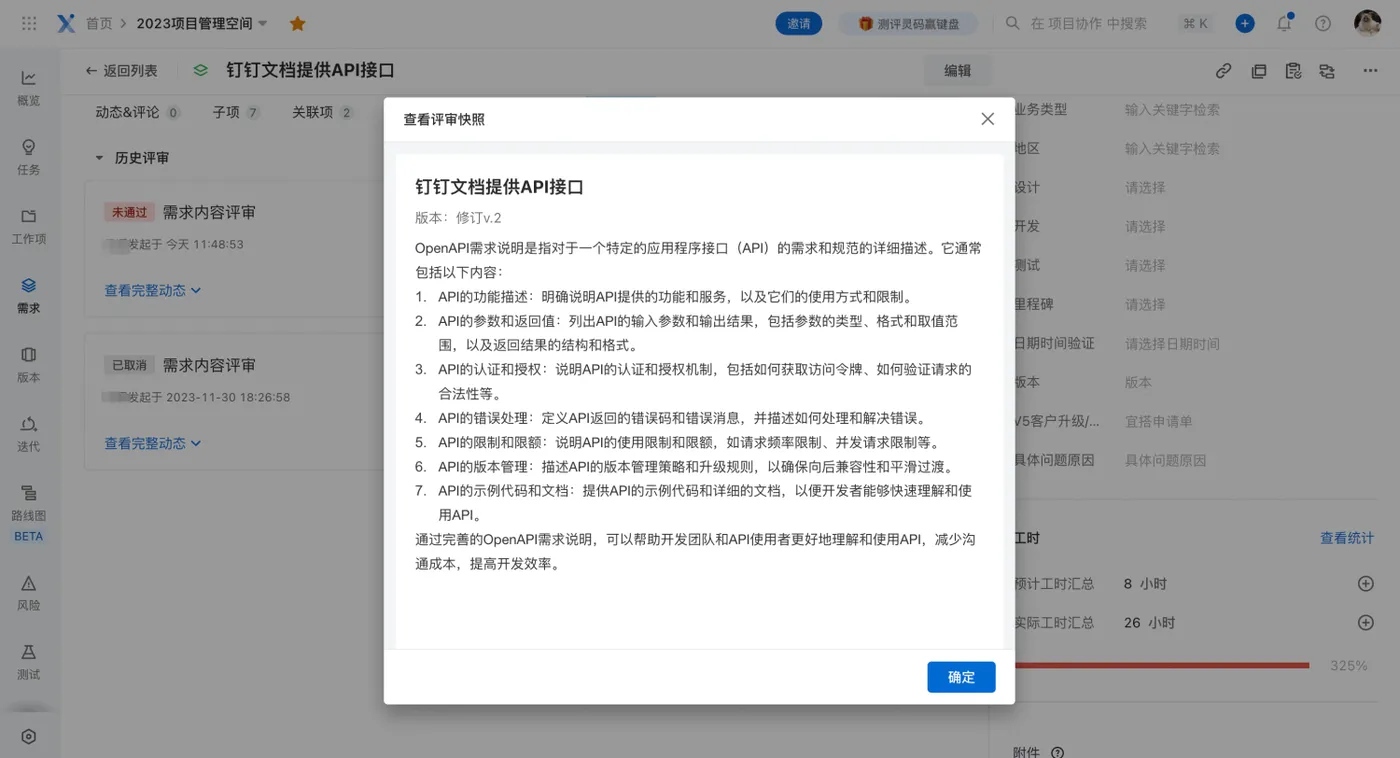Open 测试 in the sidebar
The width and height of the screenshot is (1400, 758).
29,662
